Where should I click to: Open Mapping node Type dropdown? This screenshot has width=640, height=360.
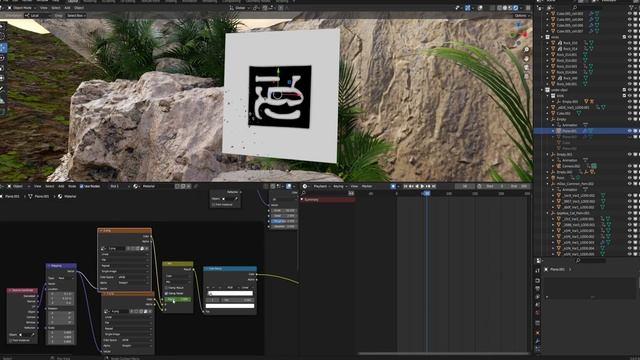point(65,278)
